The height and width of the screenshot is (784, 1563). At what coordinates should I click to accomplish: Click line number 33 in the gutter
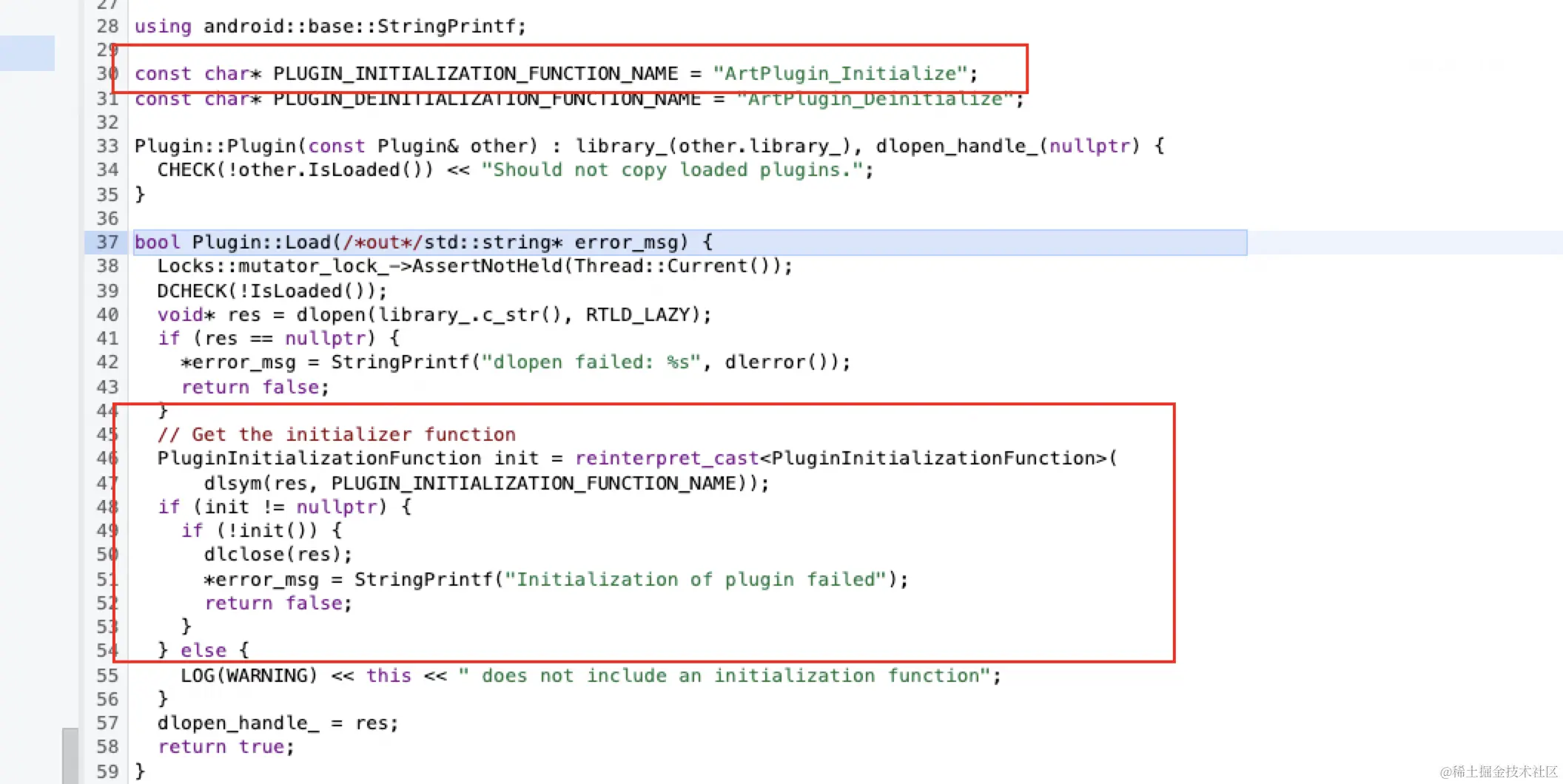click(107, 146)
